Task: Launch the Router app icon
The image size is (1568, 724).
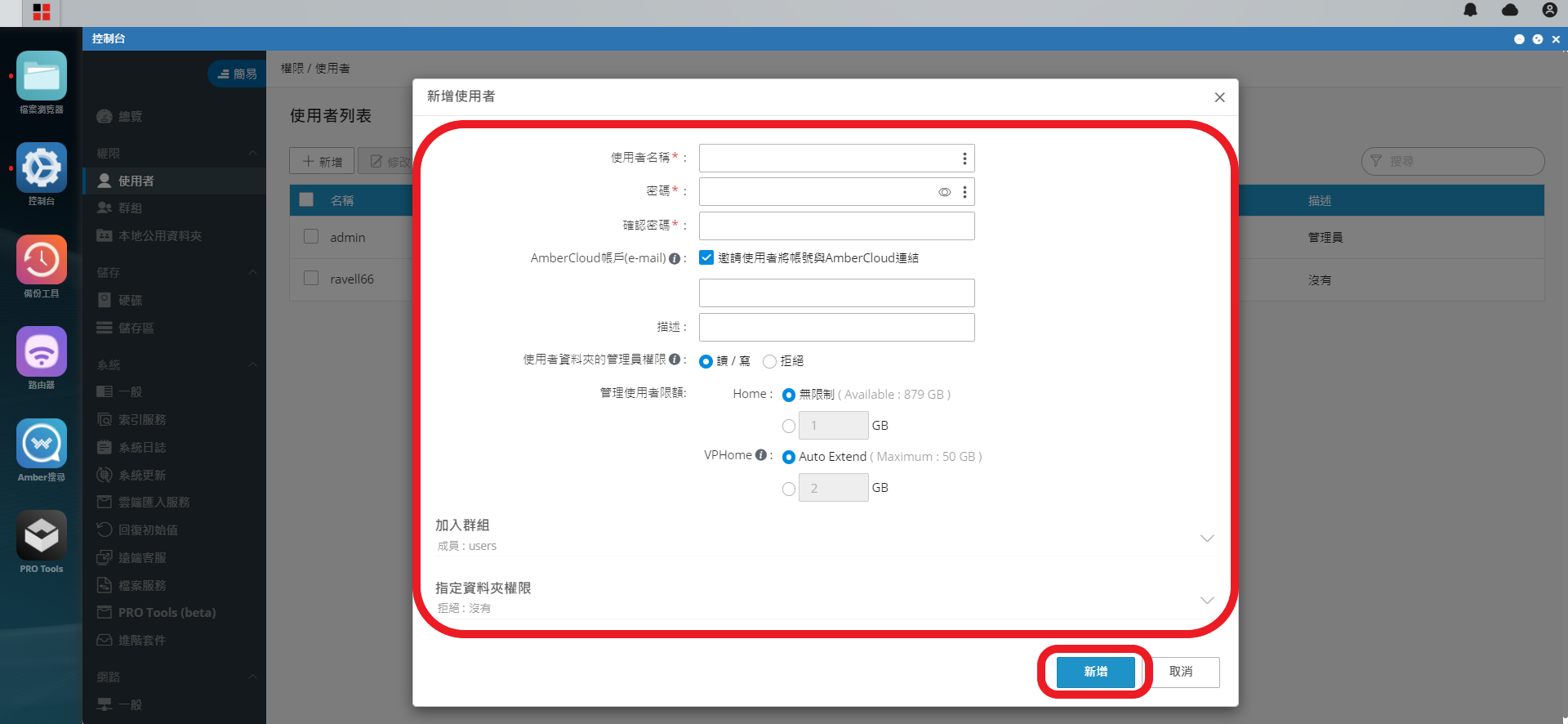Action: click(x=42, y=351)
